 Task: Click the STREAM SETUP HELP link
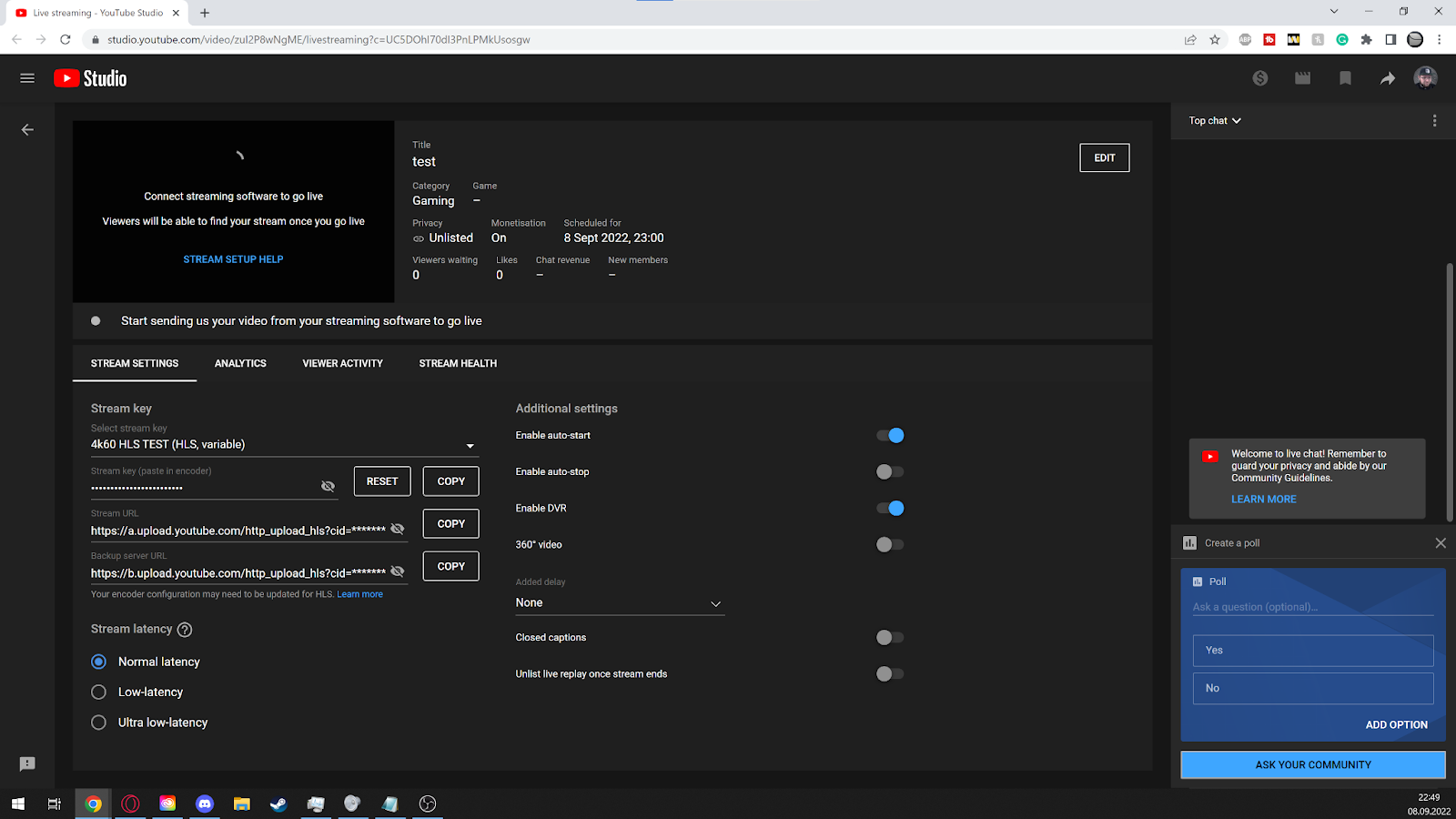point(233,259)
